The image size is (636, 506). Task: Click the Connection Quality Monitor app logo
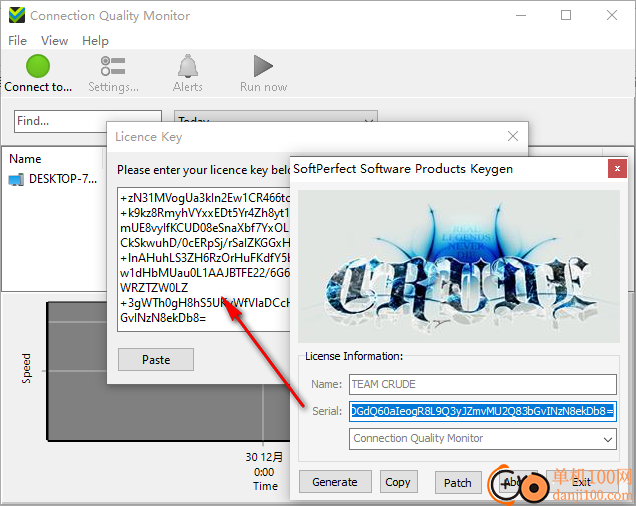pyautogui.click(x=17, y=15)
